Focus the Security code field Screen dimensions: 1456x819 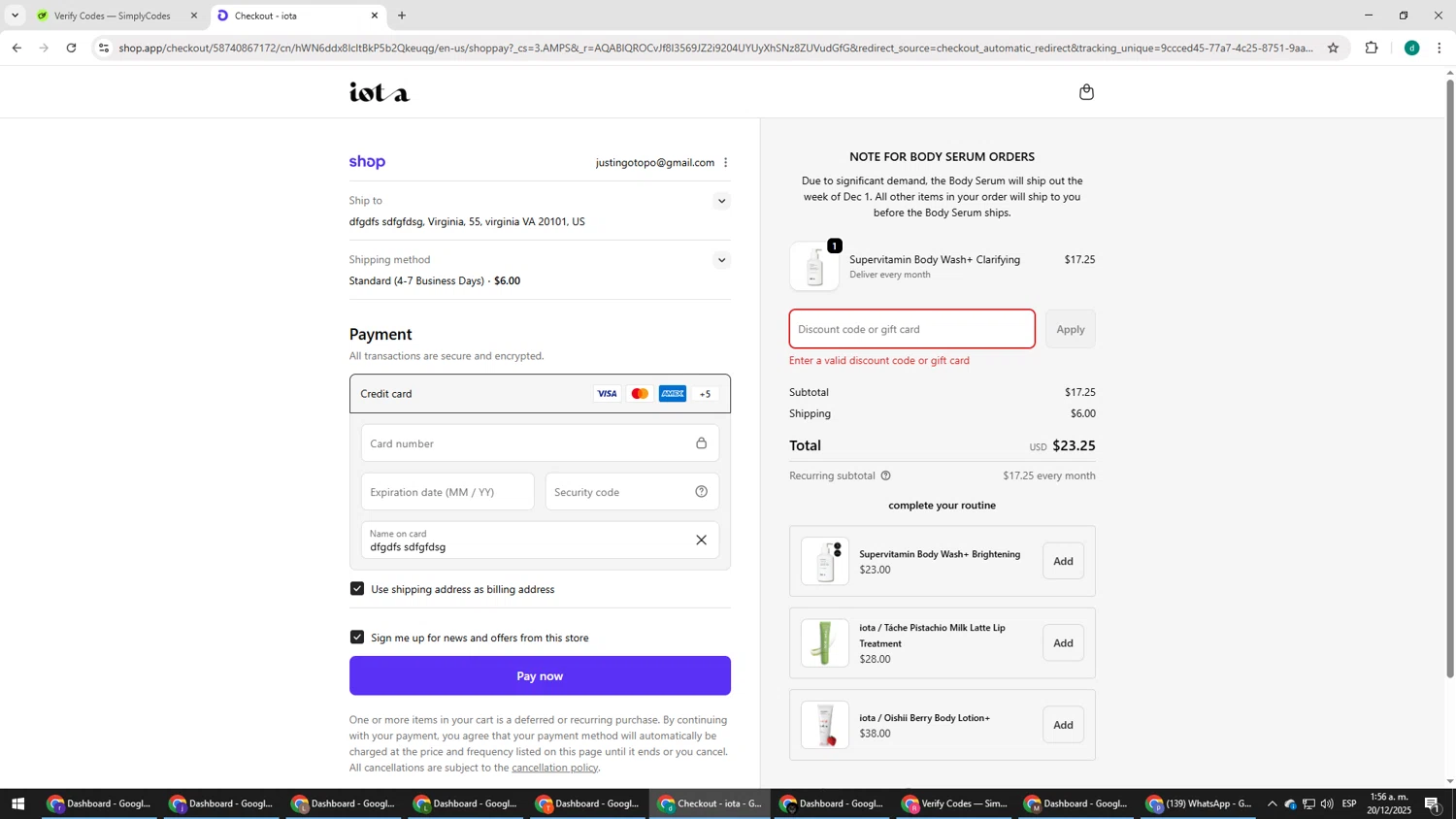tap(632, 492)
